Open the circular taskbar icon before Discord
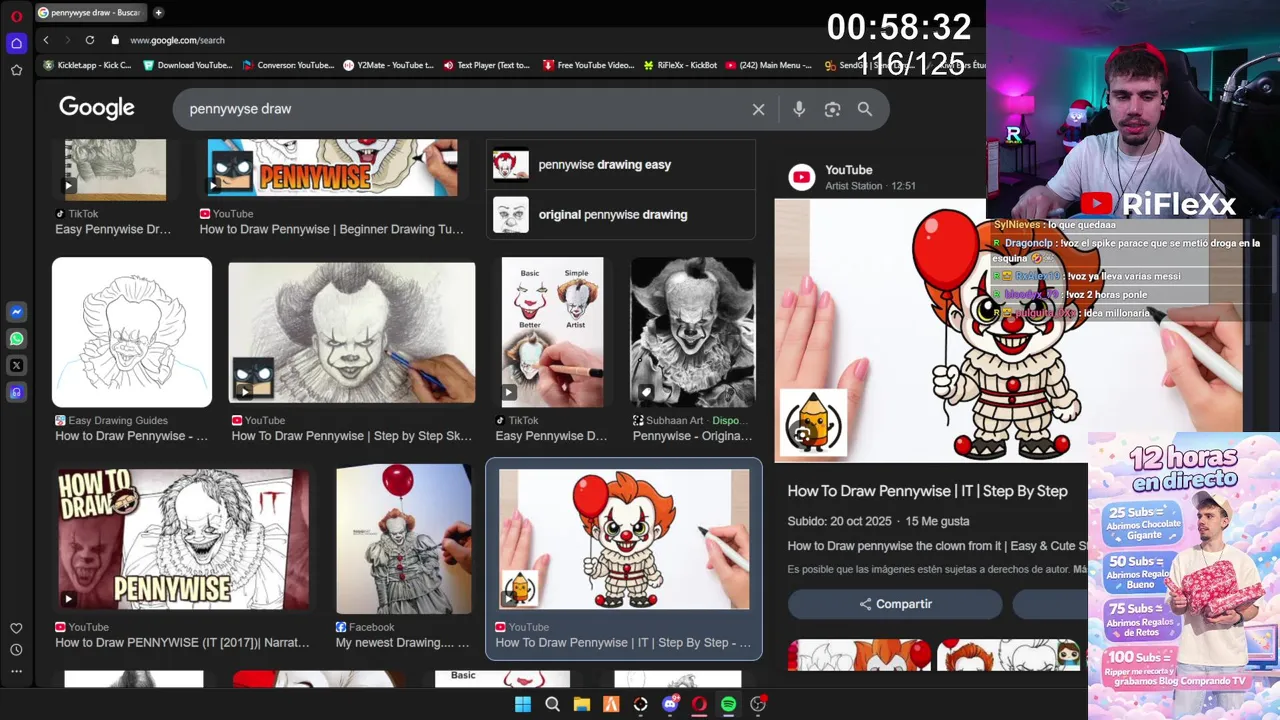 pos(641,704)
